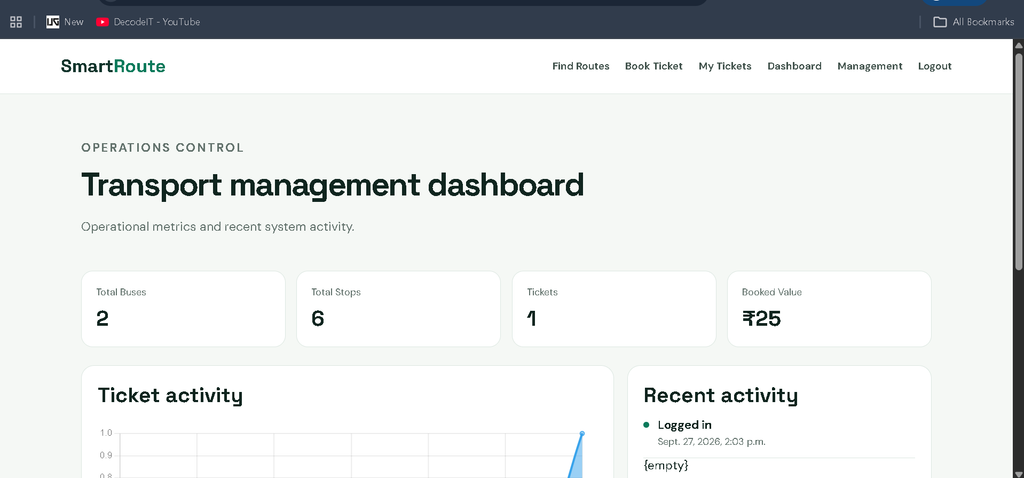The width and height of the screenshot is (1024, 478).
Task: Open the DecodeIT - YouTube bookmark
Action: pos(148,22)
